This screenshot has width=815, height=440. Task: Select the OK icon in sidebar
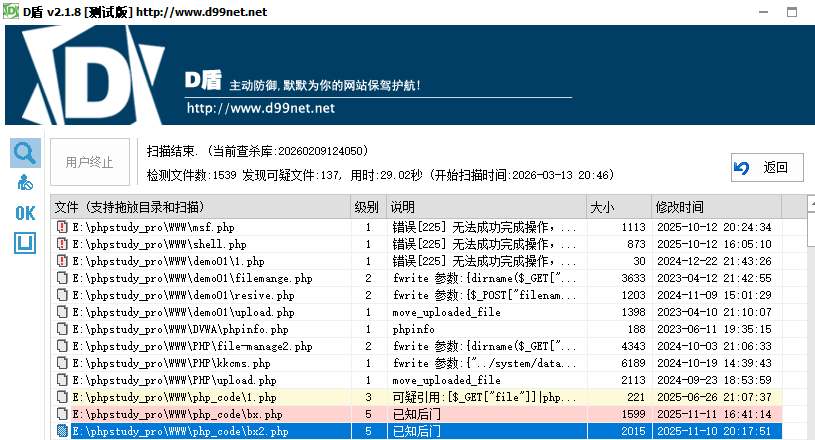[x=25, y=213]
